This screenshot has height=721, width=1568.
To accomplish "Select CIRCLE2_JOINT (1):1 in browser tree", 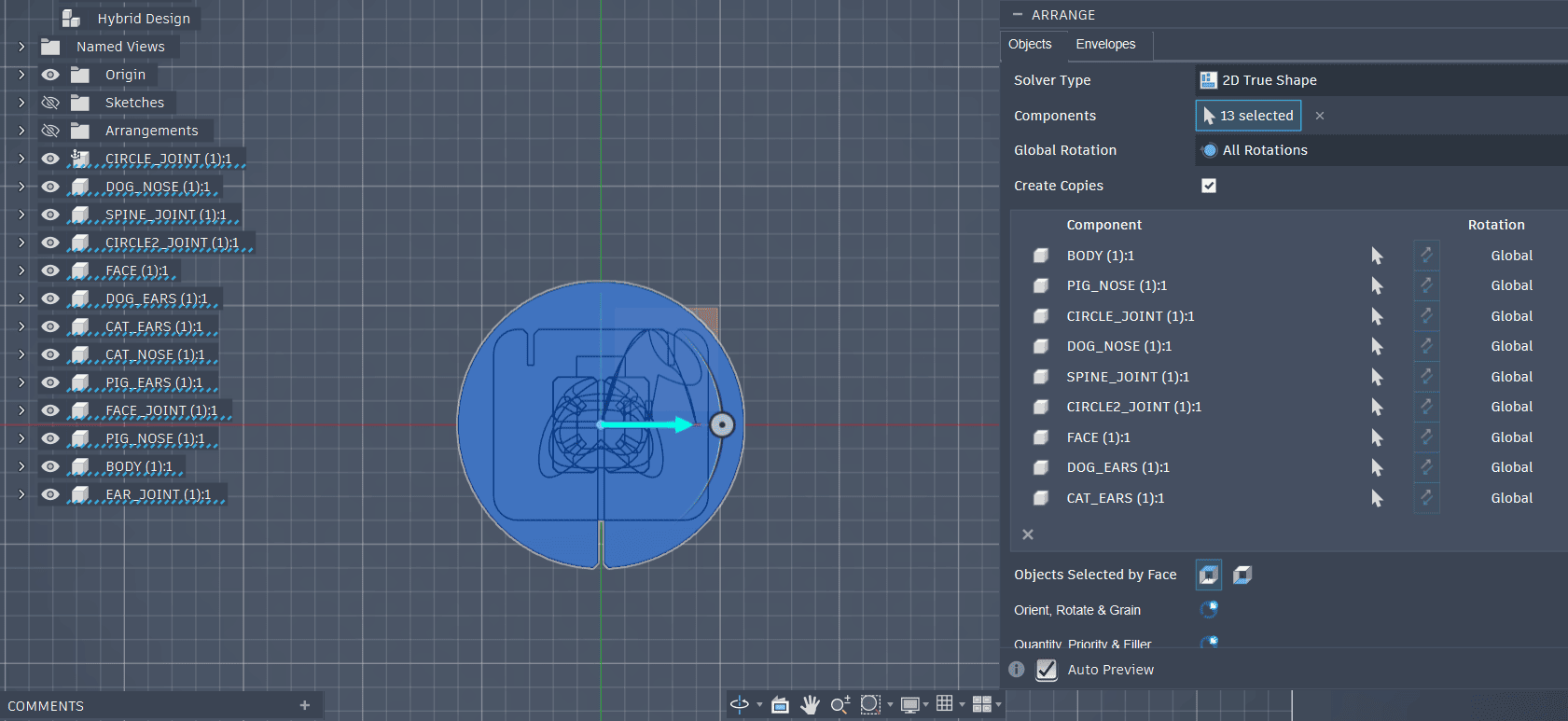I will (x=172, y=243).
